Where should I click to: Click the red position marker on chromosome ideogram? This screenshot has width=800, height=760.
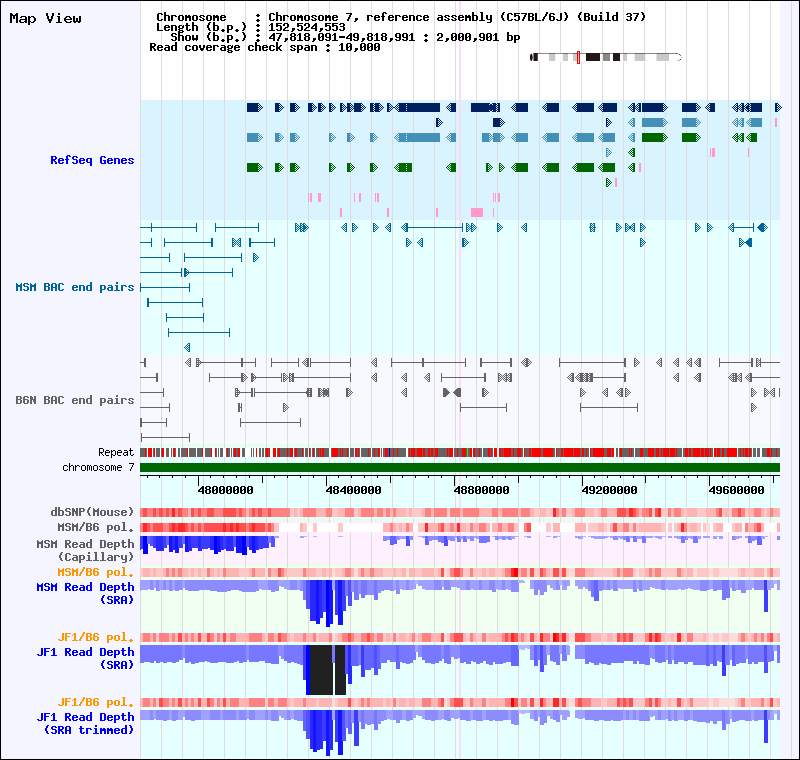[579, 57]
